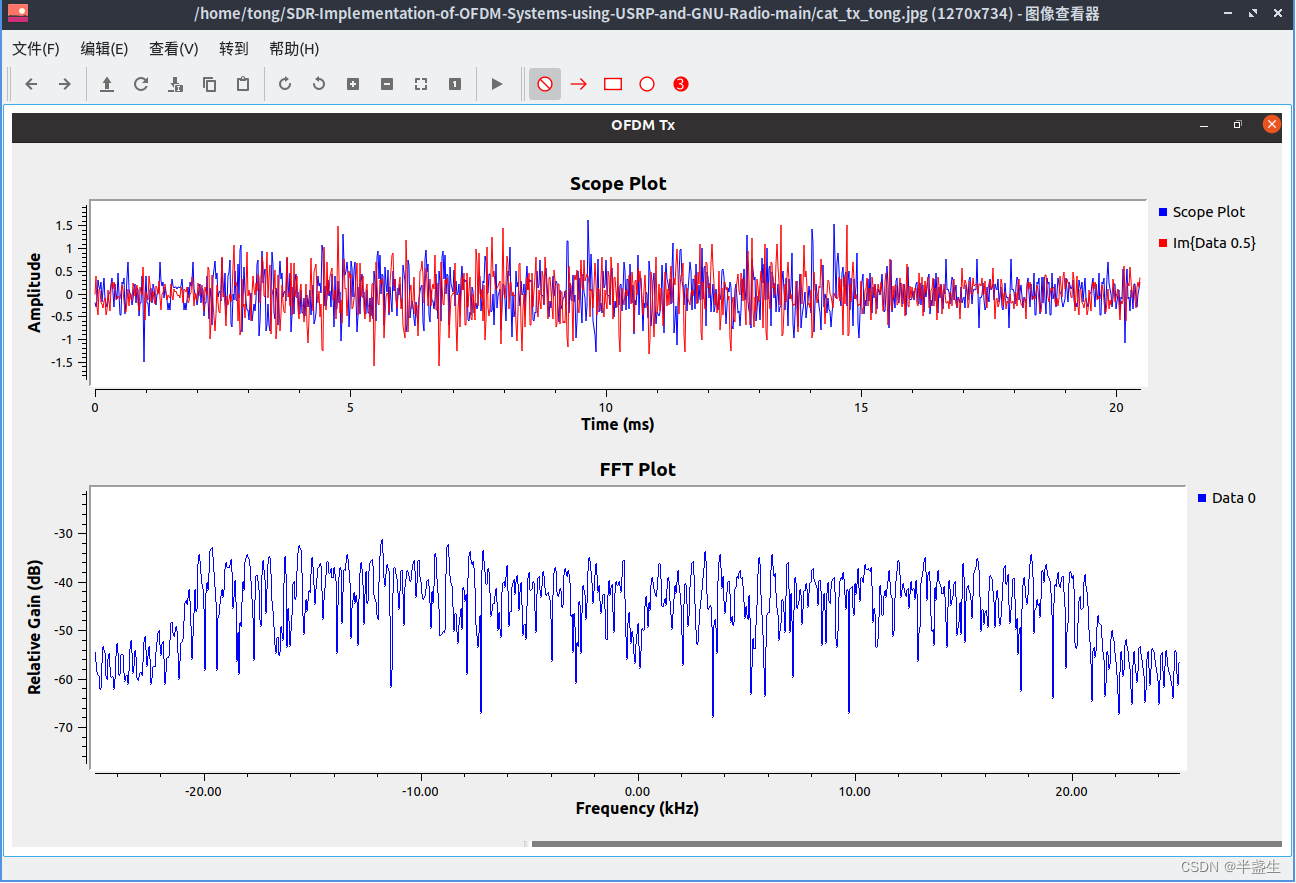
Task: Click the image viewer app icon in title bar
Action: tap(17, 14)
